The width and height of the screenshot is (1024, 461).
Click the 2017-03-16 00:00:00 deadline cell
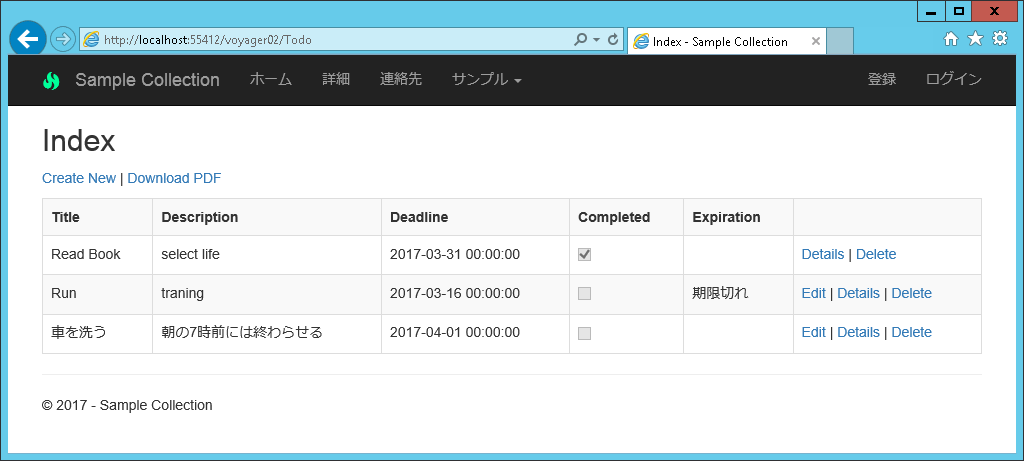coord(475,294)
